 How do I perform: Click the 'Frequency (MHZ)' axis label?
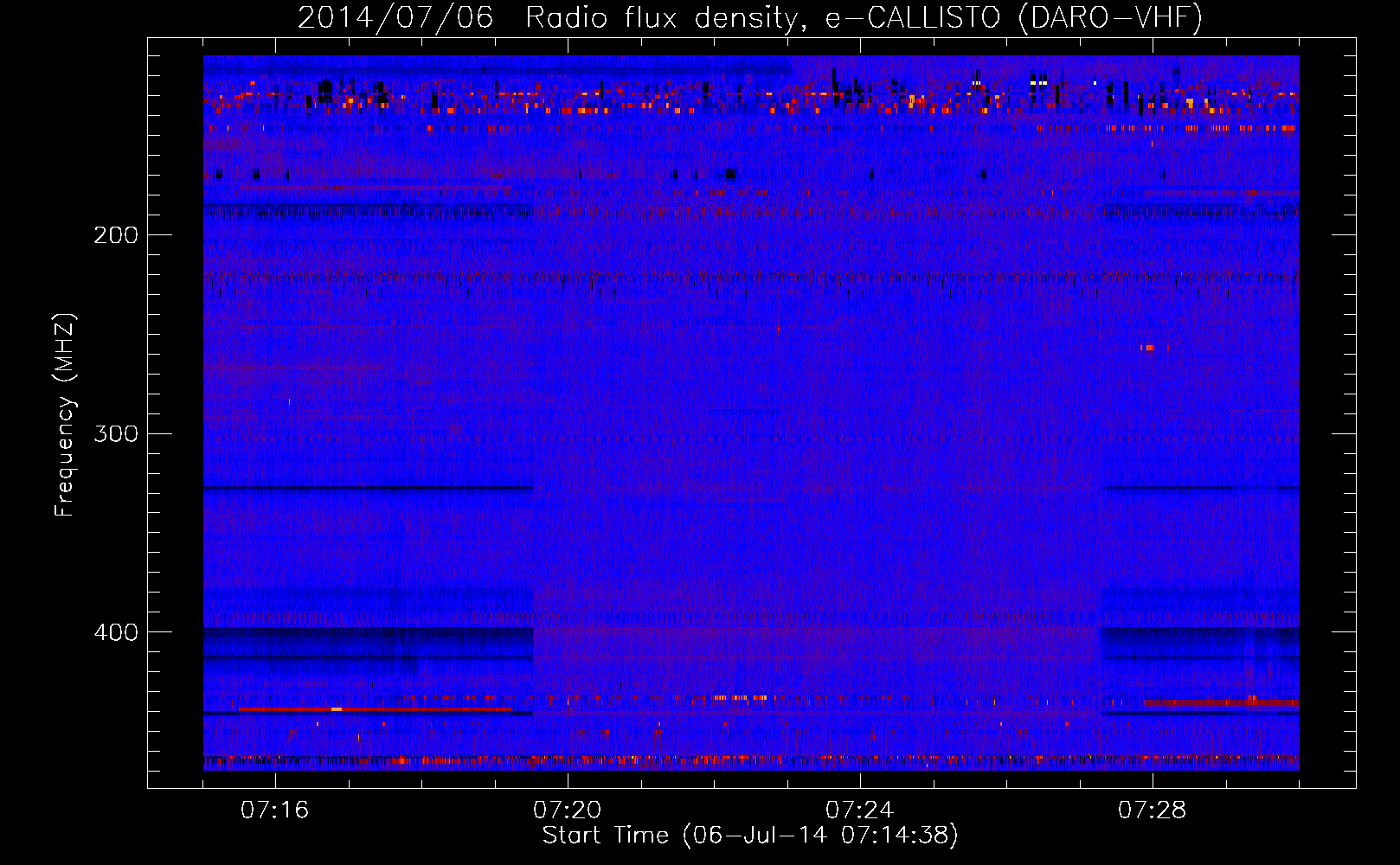[65, 415]
